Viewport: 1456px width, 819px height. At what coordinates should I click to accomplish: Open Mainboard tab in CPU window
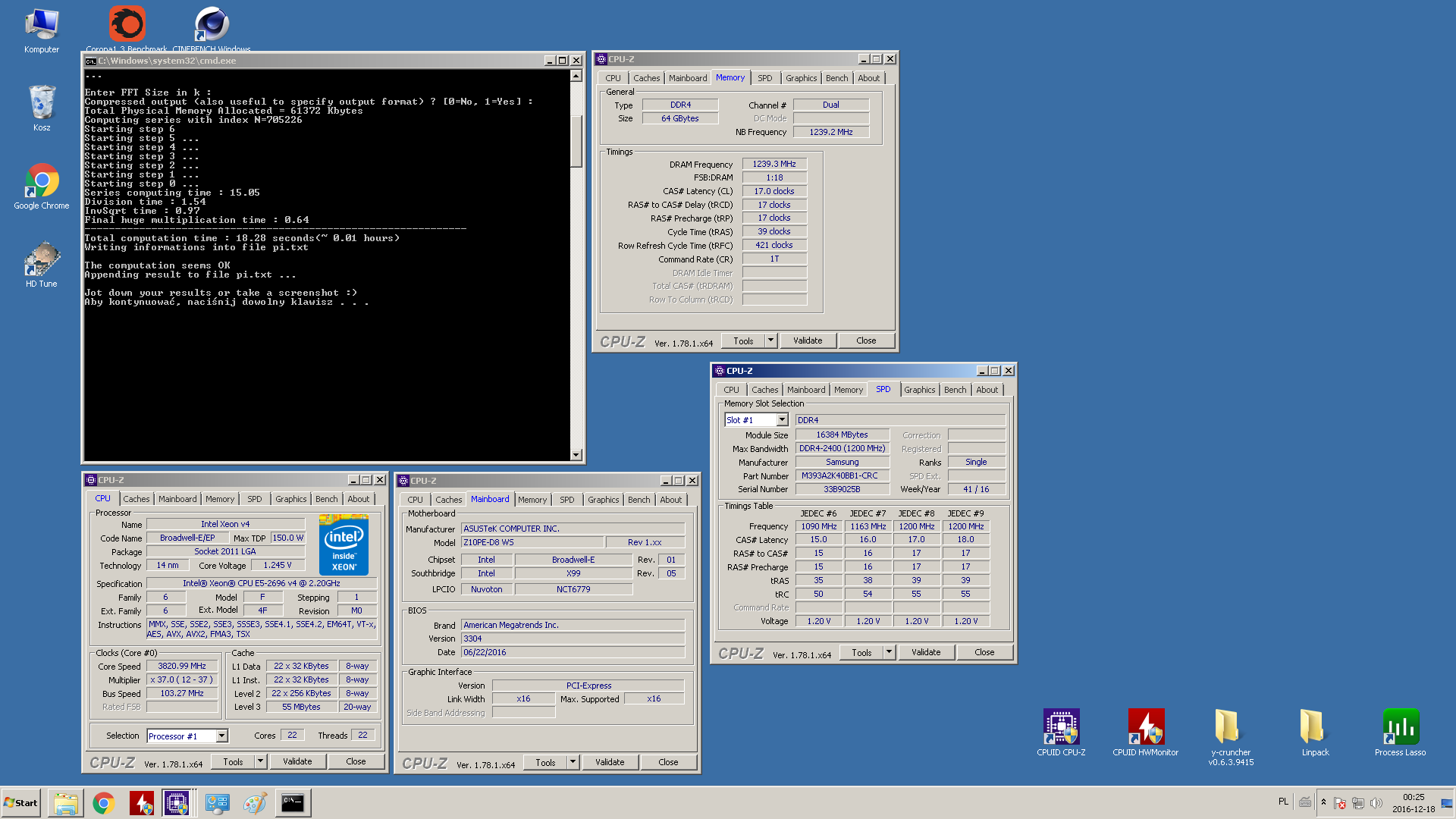tap(177, 499)
